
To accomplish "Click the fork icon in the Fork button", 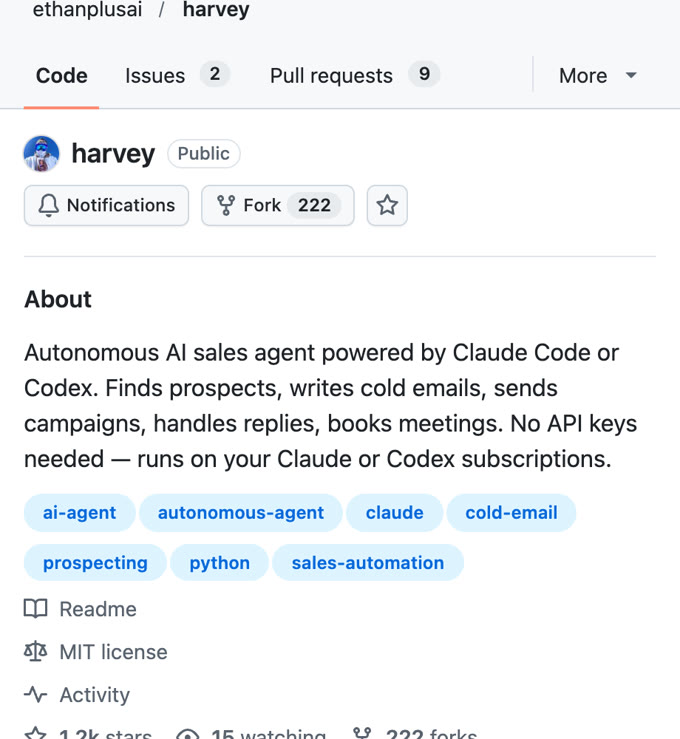I will pos(226,205).
